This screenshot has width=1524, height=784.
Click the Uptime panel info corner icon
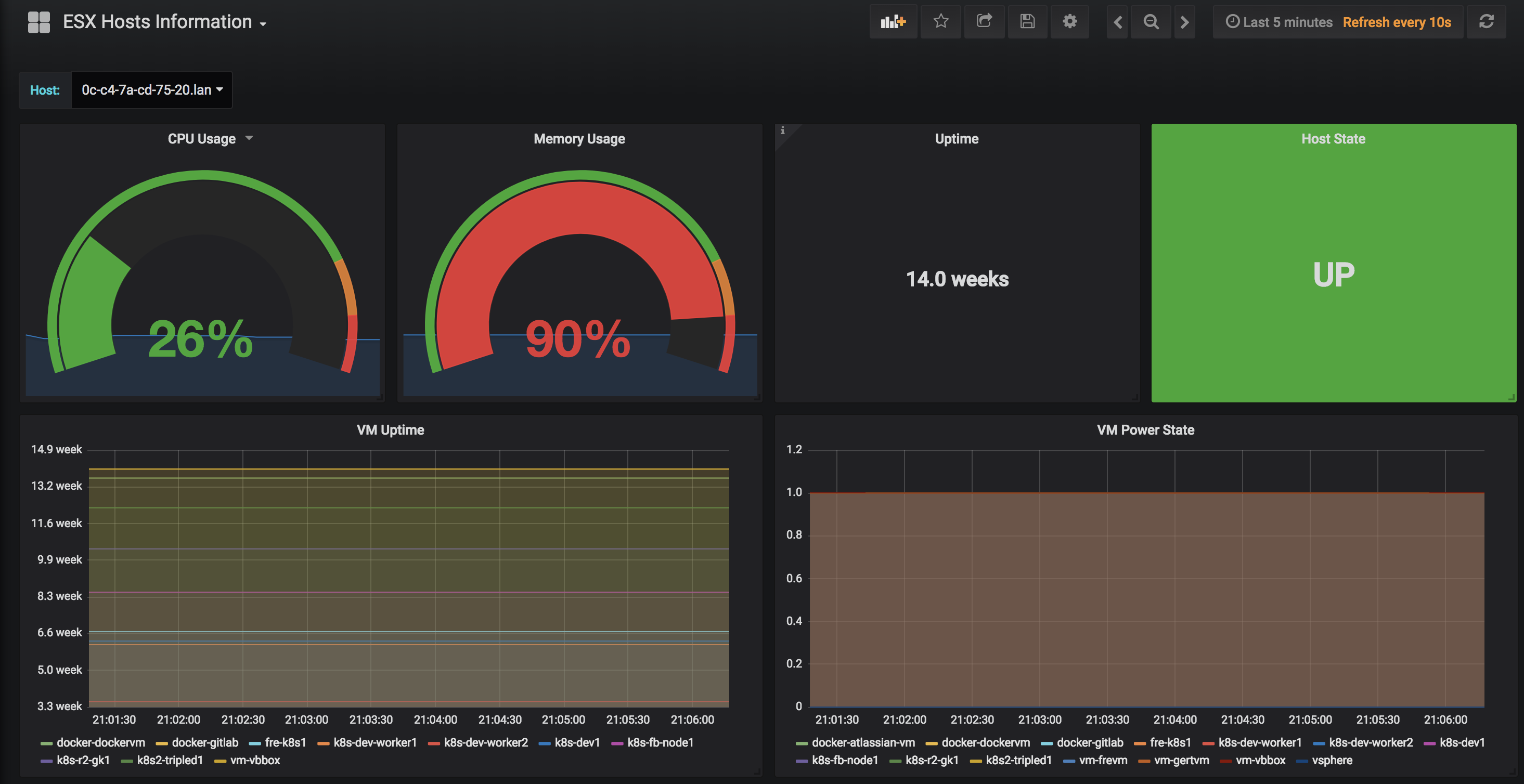coord(782,130)
